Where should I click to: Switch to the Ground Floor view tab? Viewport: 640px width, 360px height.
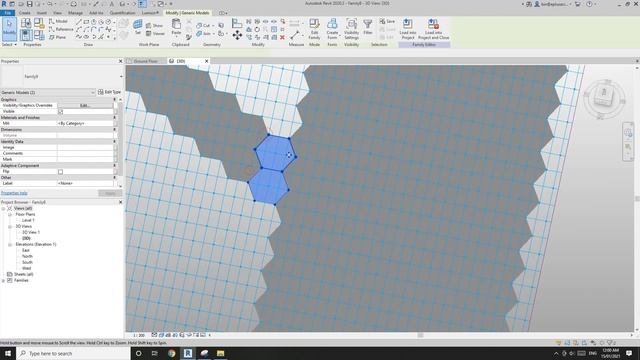pyautogui.click(x=146, y=61)
